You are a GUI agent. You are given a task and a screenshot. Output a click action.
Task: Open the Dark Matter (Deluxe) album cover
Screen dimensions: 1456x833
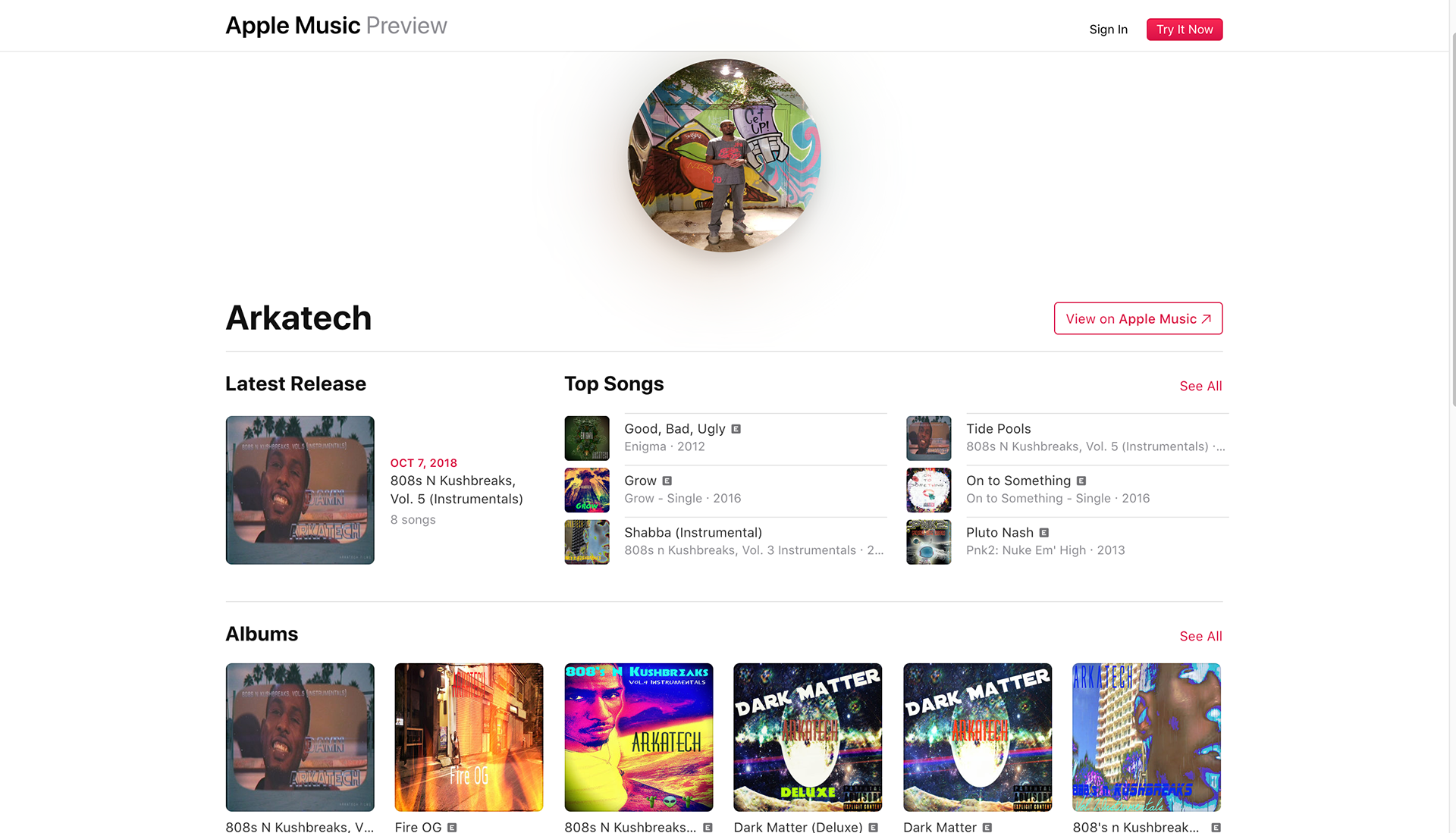coord(808,737)
